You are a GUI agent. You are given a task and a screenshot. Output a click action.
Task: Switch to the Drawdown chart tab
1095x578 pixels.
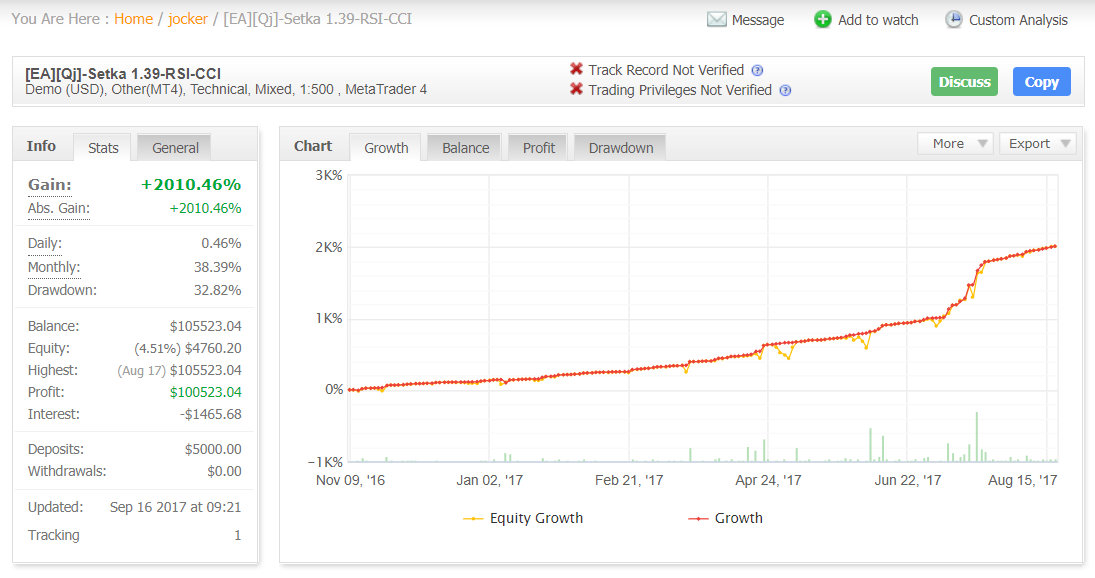pos(620,148)
